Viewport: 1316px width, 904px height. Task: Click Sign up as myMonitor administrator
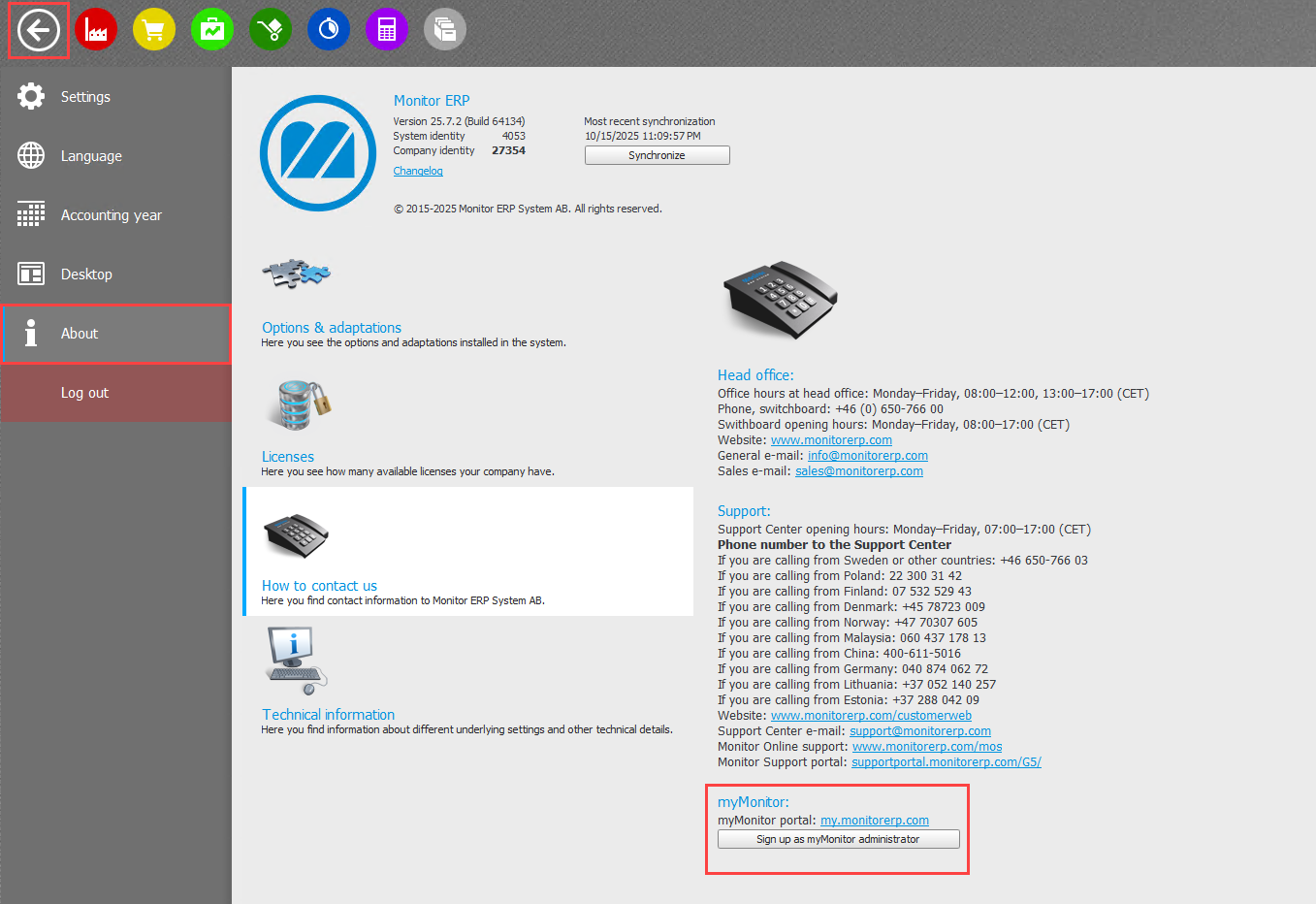pyautogui.click(x=838, y=839)
